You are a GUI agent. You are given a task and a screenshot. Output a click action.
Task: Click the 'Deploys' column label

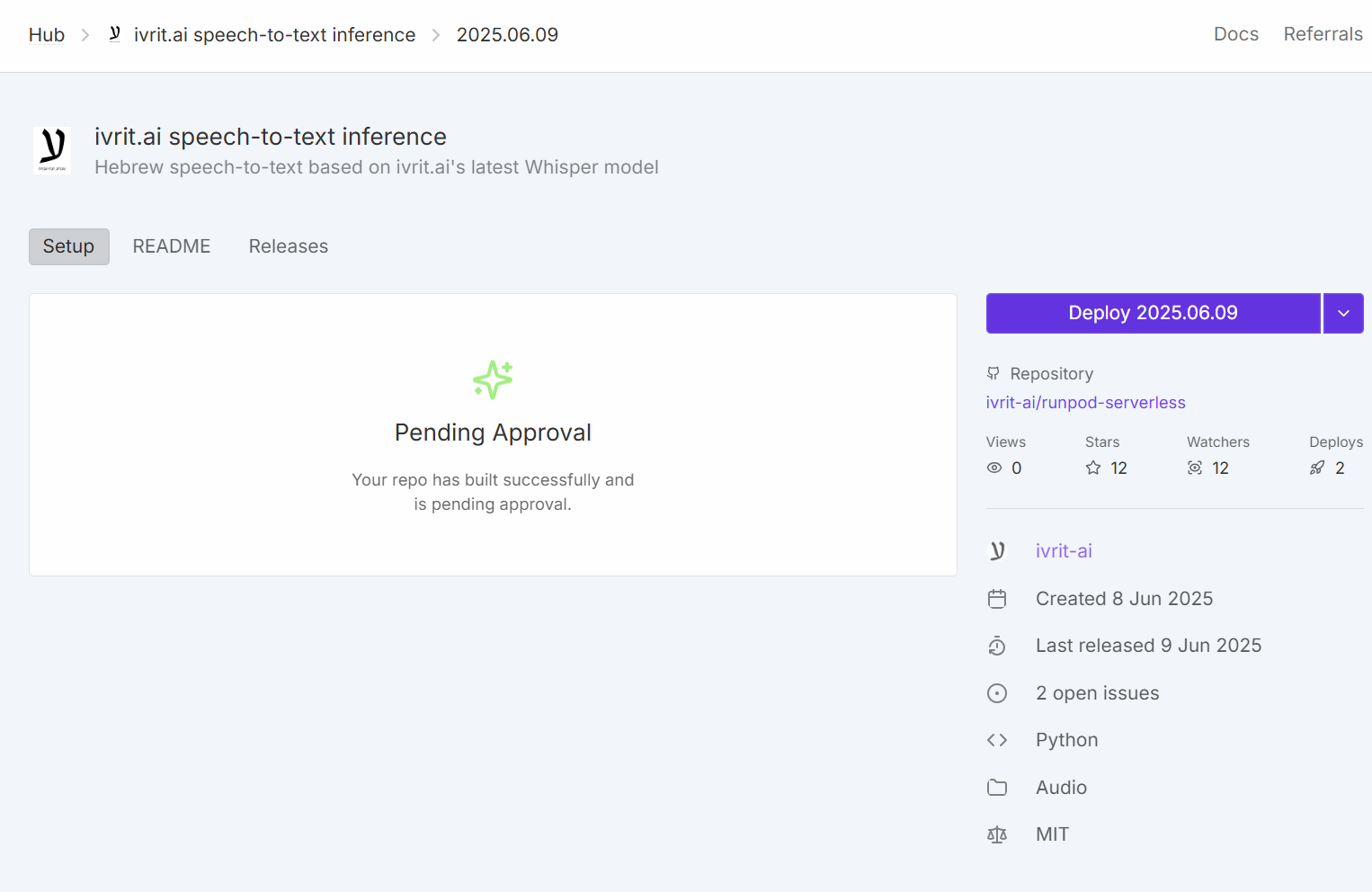point(1336,442)
